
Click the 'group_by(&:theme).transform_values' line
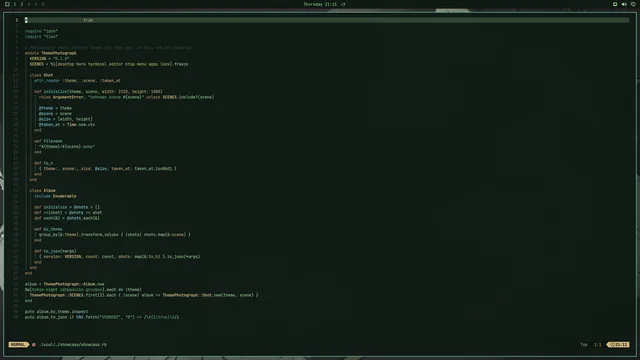point(115,235)
